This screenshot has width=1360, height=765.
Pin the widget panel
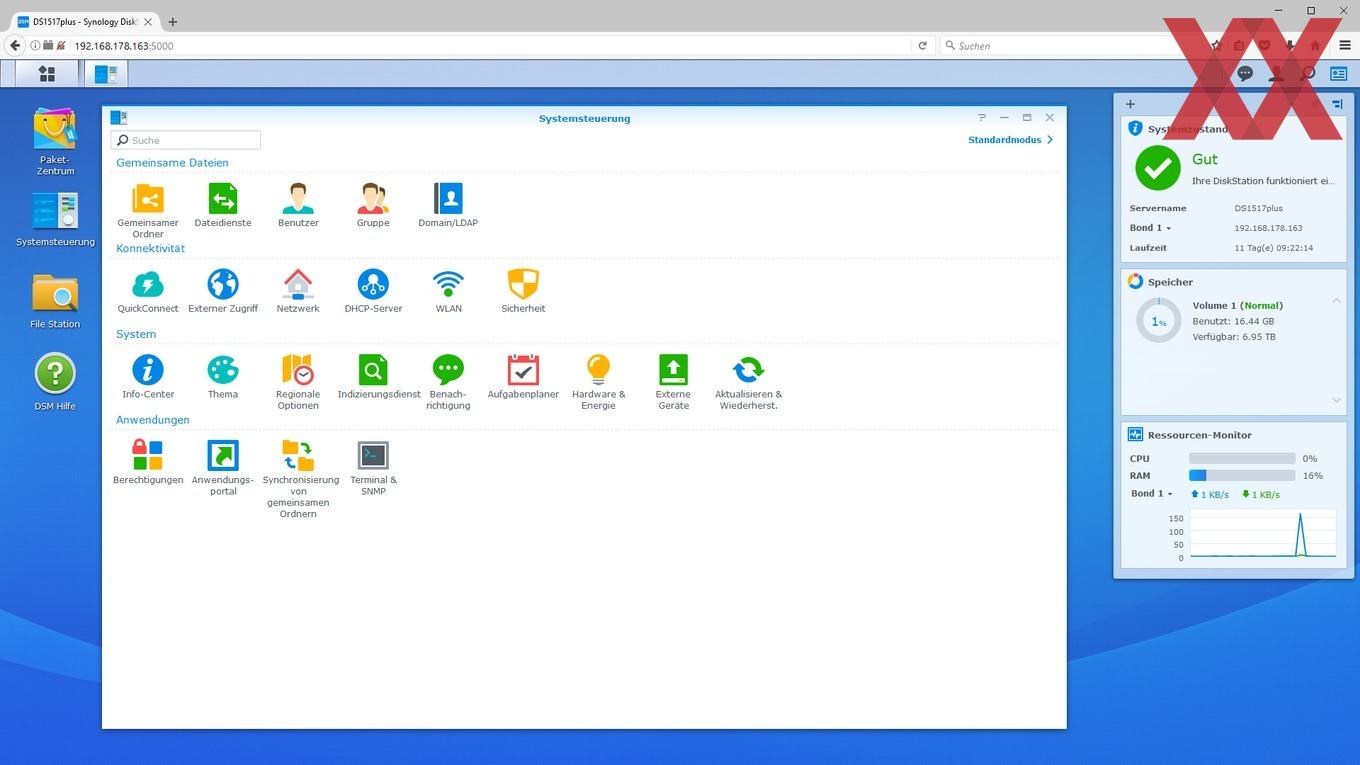[x=1337, y=104]
